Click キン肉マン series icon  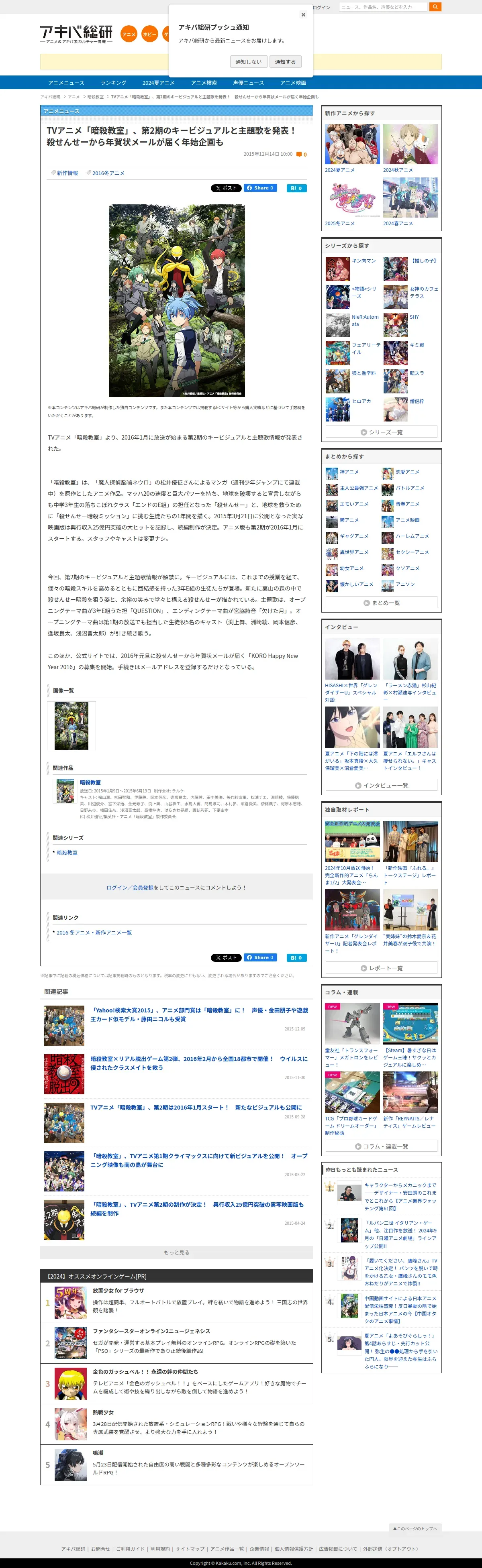pyautogui.click(x=337, y=269)
